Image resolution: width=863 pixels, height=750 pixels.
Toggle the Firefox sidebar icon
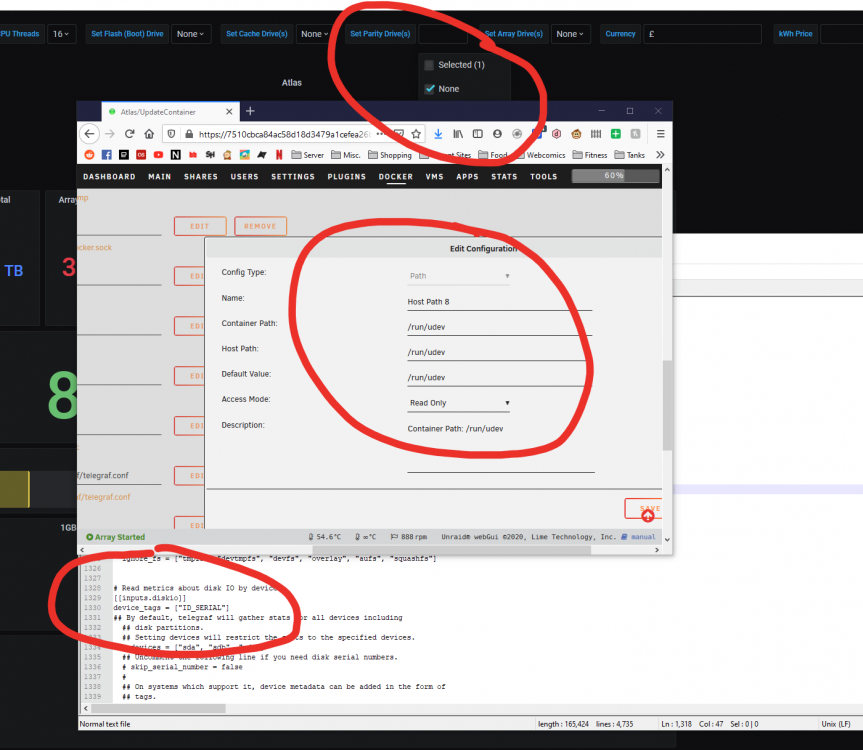(x=478, y=134)
